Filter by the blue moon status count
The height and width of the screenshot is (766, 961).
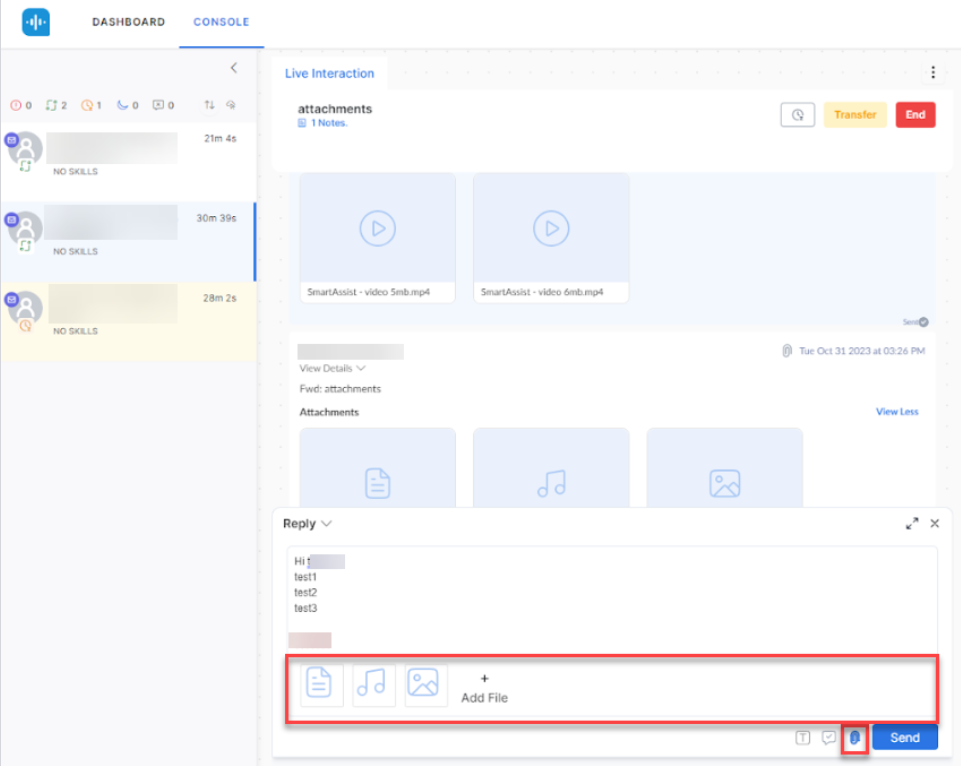coord(127,105)
